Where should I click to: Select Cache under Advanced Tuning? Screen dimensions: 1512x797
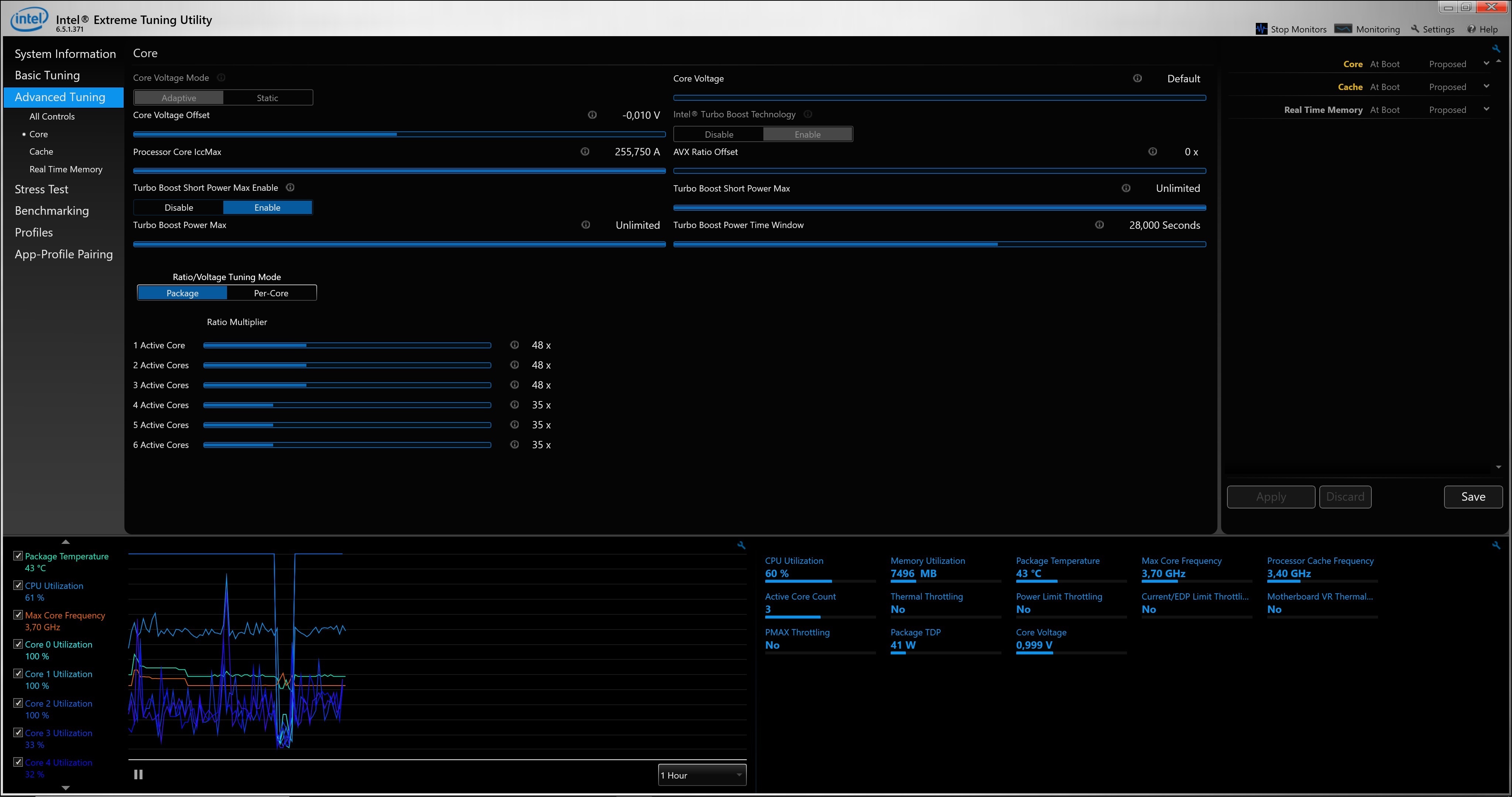[41, 151]
